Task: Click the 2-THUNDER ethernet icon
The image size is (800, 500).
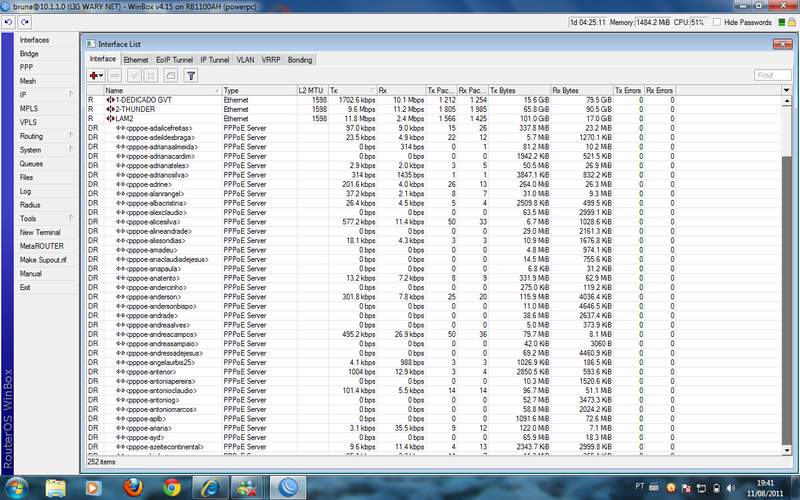Action: point(110,109)
